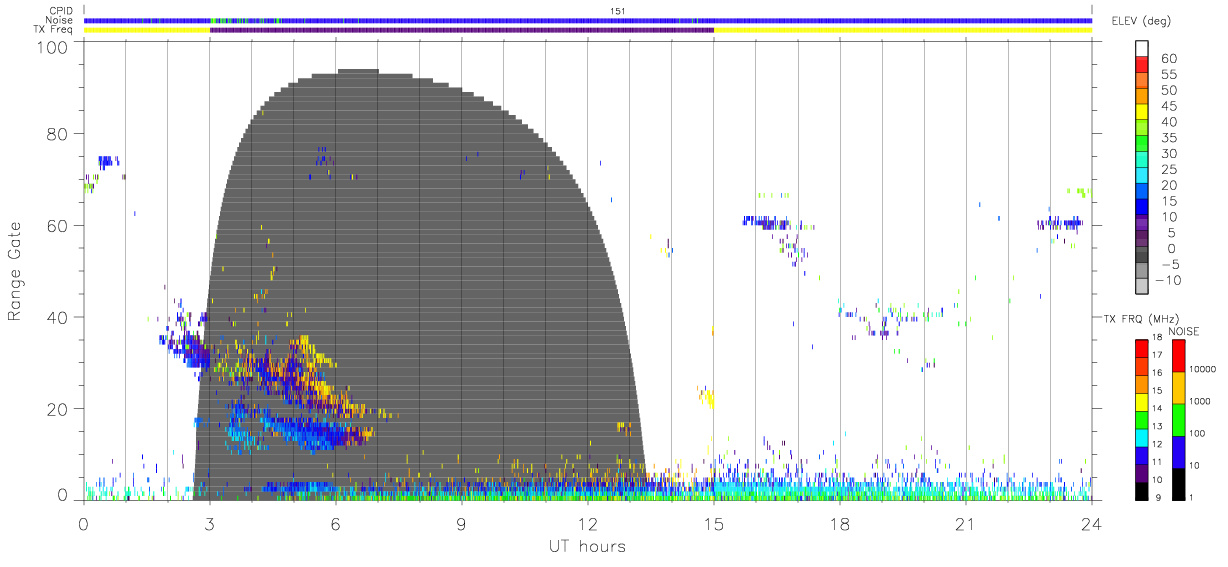Click the NOISE legend value "10000"
Viewport: 1228px width, 567px height.
(x=1204, y=369)
